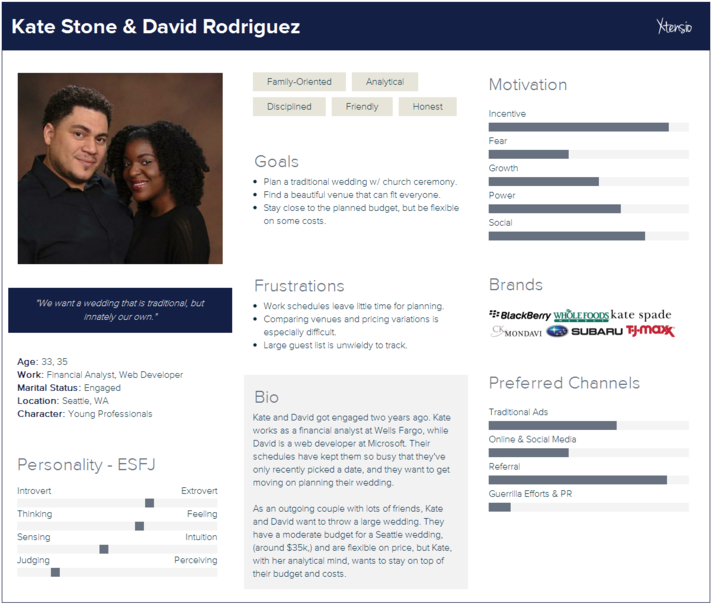The image size is (711, 604).
Task: Select the TJ Maxx brand logo
Action: [650, 331]
